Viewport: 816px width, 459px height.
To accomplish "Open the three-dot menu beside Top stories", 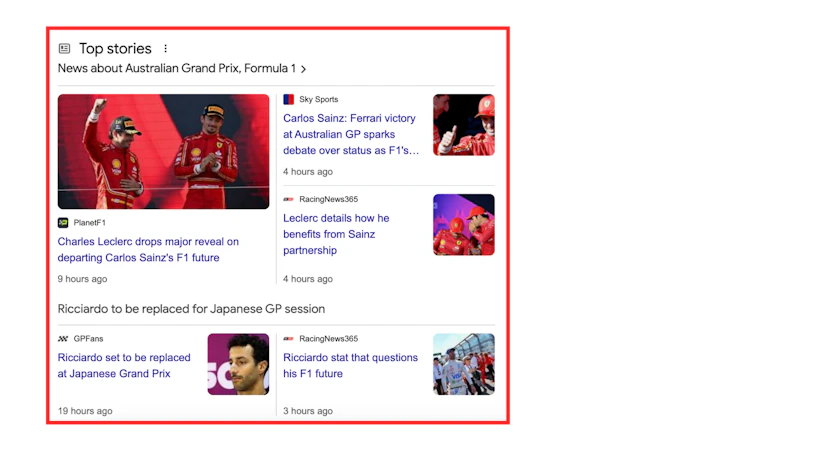I will (x=165, y=48).
